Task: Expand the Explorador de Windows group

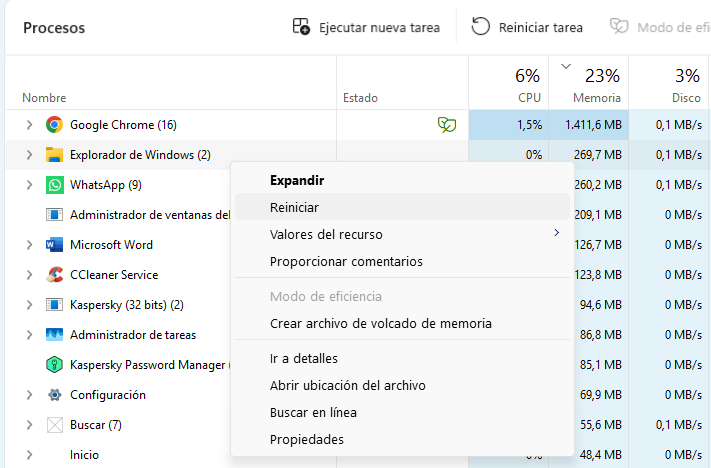Action: click(x=29, y=155)
